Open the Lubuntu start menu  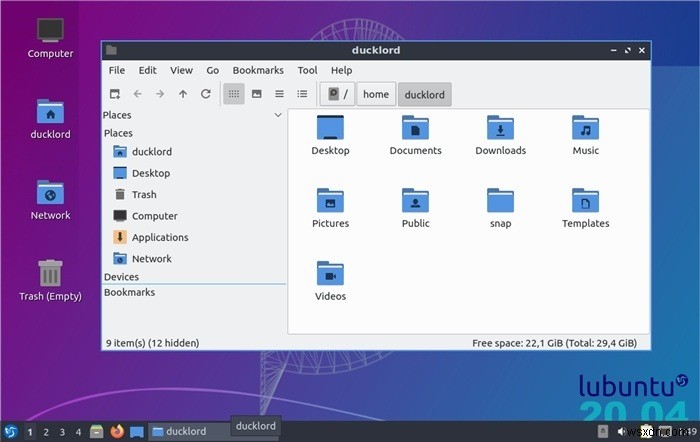11,432
